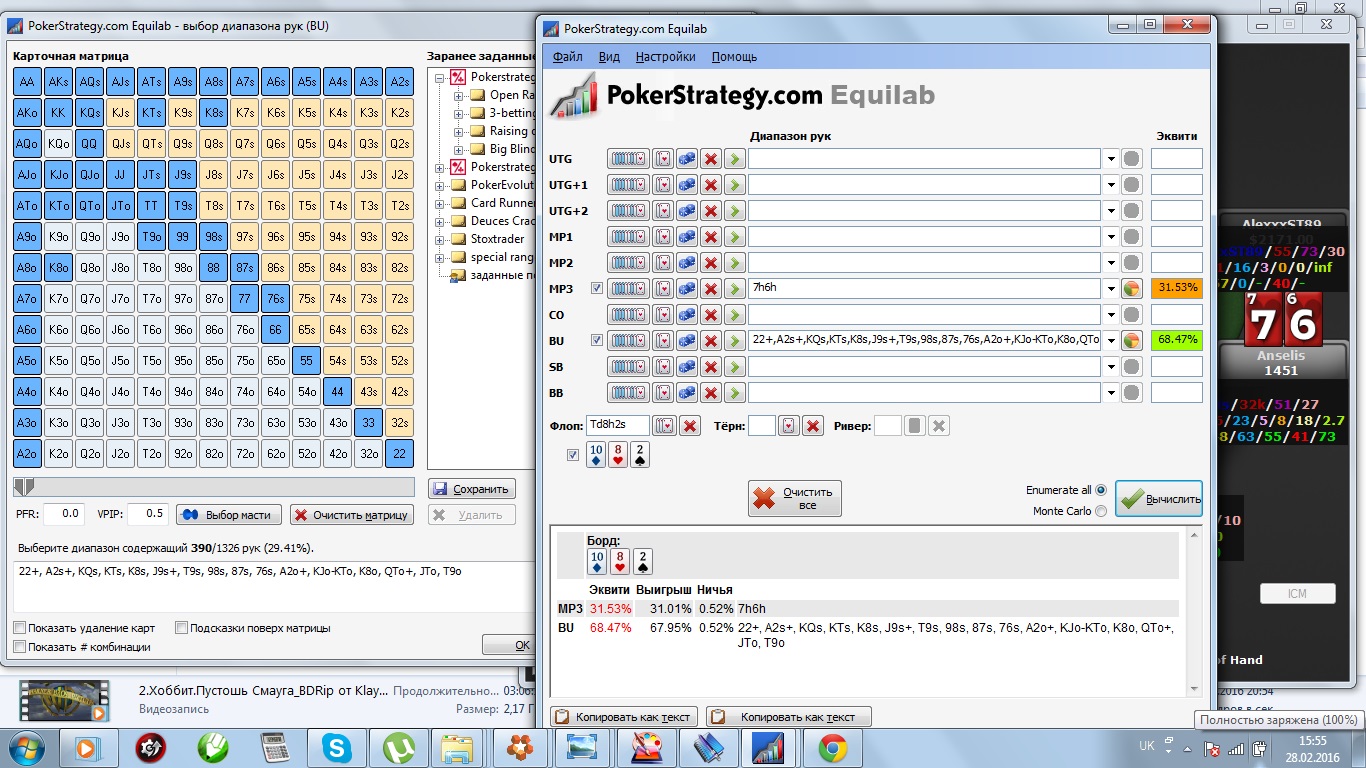Open Google Chrome from the taskbar
The image size is (1366, 768).
(832, 748)
